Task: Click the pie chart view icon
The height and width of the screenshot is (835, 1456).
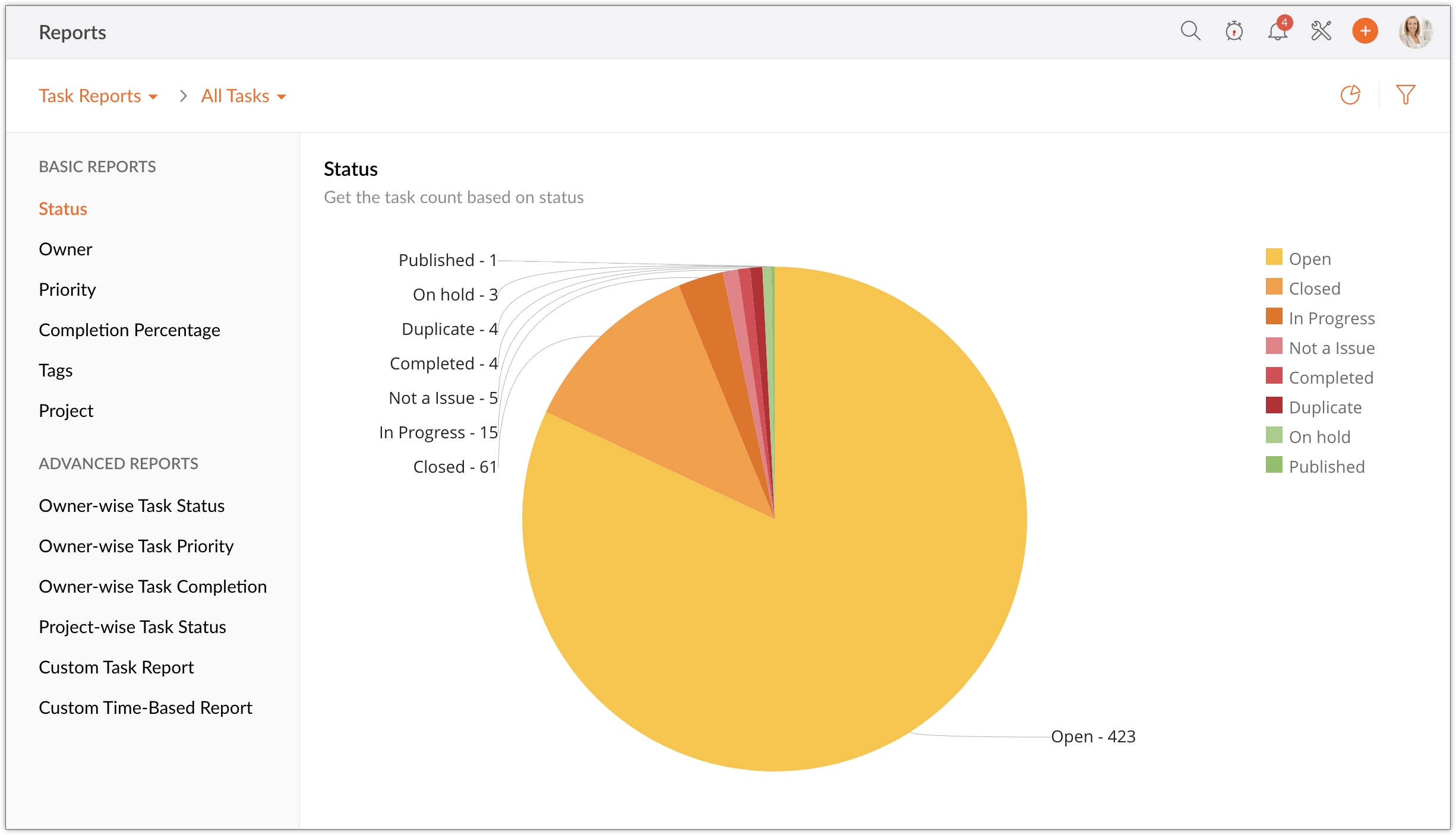Action: (1350, 95)
